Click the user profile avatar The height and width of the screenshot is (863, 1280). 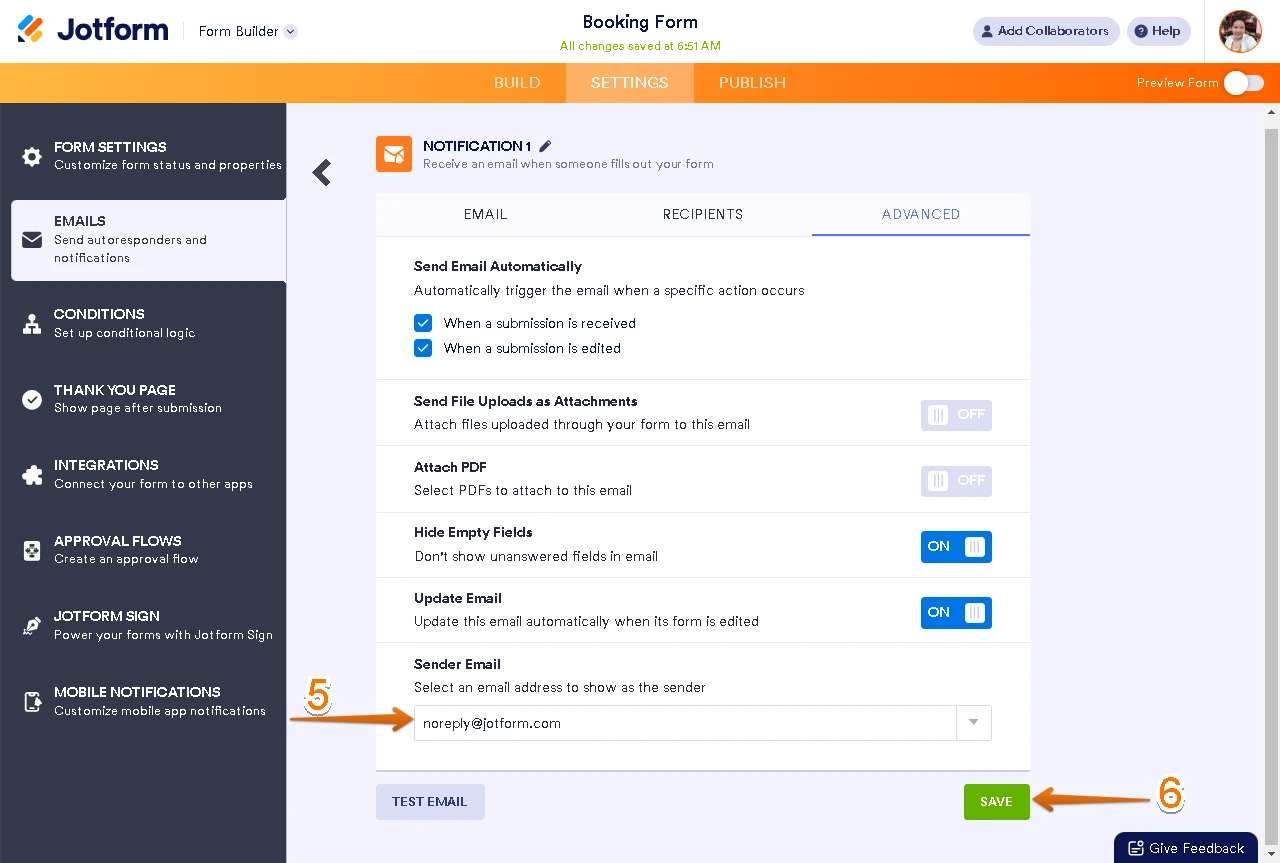(1240, 31)
